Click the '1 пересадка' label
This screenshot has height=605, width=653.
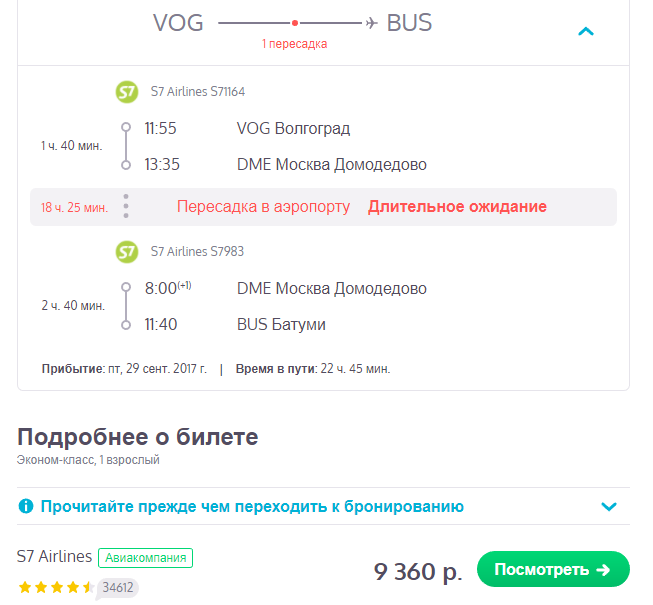click(x=294, y=44)
